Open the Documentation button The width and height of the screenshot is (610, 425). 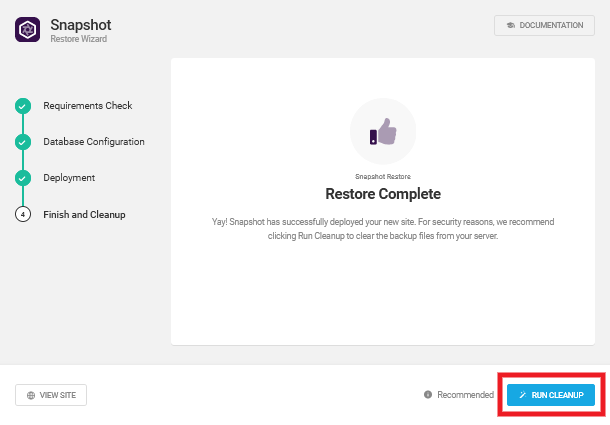[x=544, y=25]
